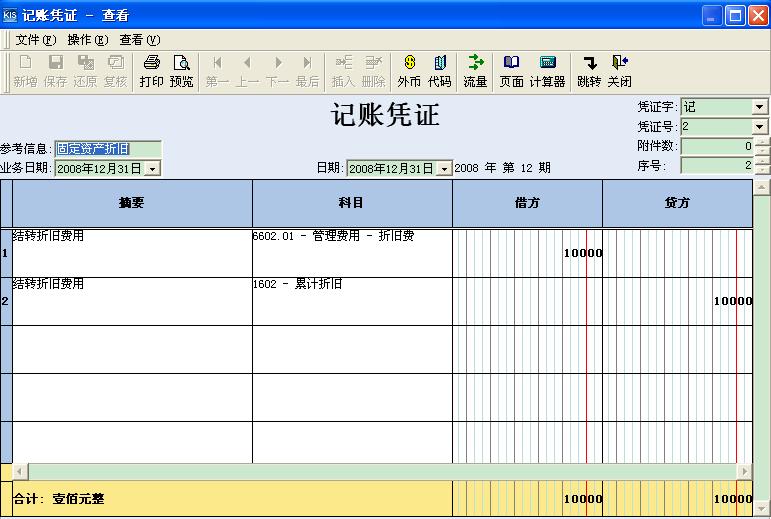Click row 1 摘要 结转折旧费用

tap(132, 253)
